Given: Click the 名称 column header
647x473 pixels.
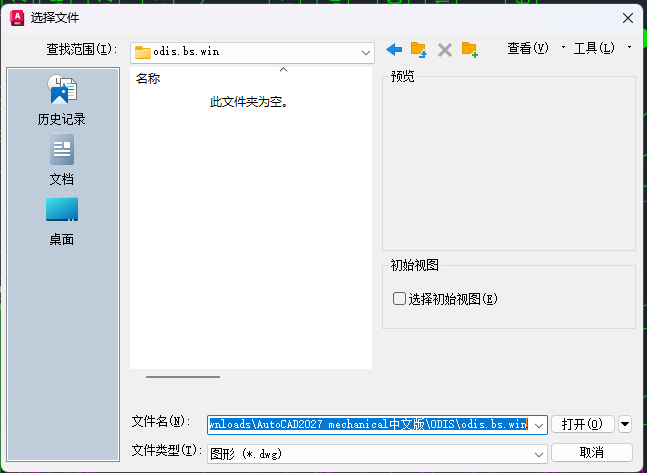Looking at the screenshot, I should click(x=148, y=78).
